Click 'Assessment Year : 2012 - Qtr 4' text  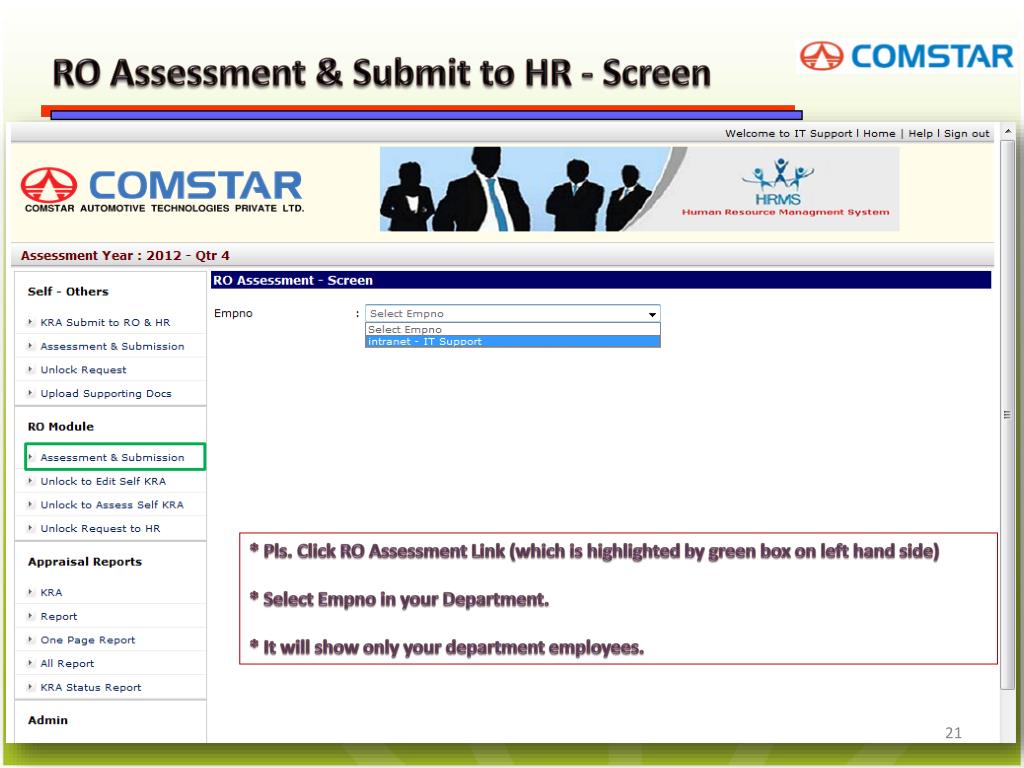click(125, 255)
